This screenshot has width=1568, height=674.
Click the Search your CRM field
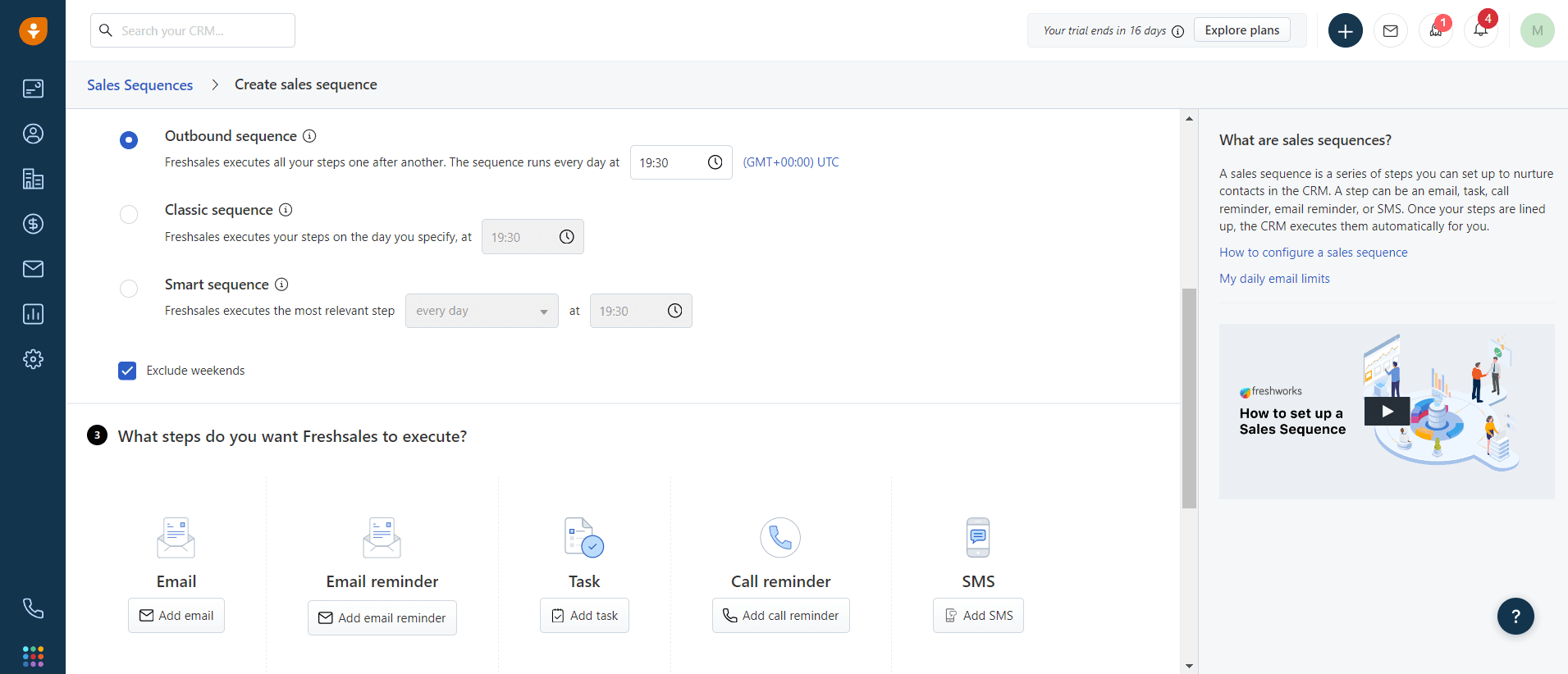(193, 30)
